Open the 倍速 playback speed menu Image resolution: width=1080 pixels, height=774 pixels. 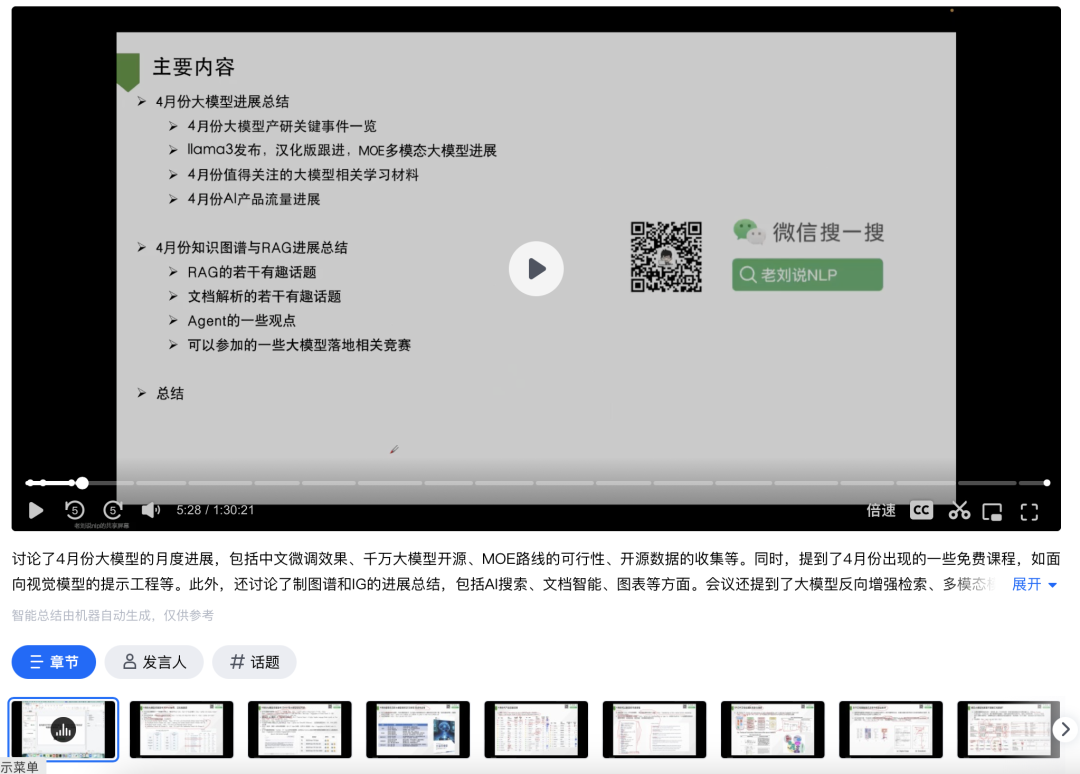point(881,510)
